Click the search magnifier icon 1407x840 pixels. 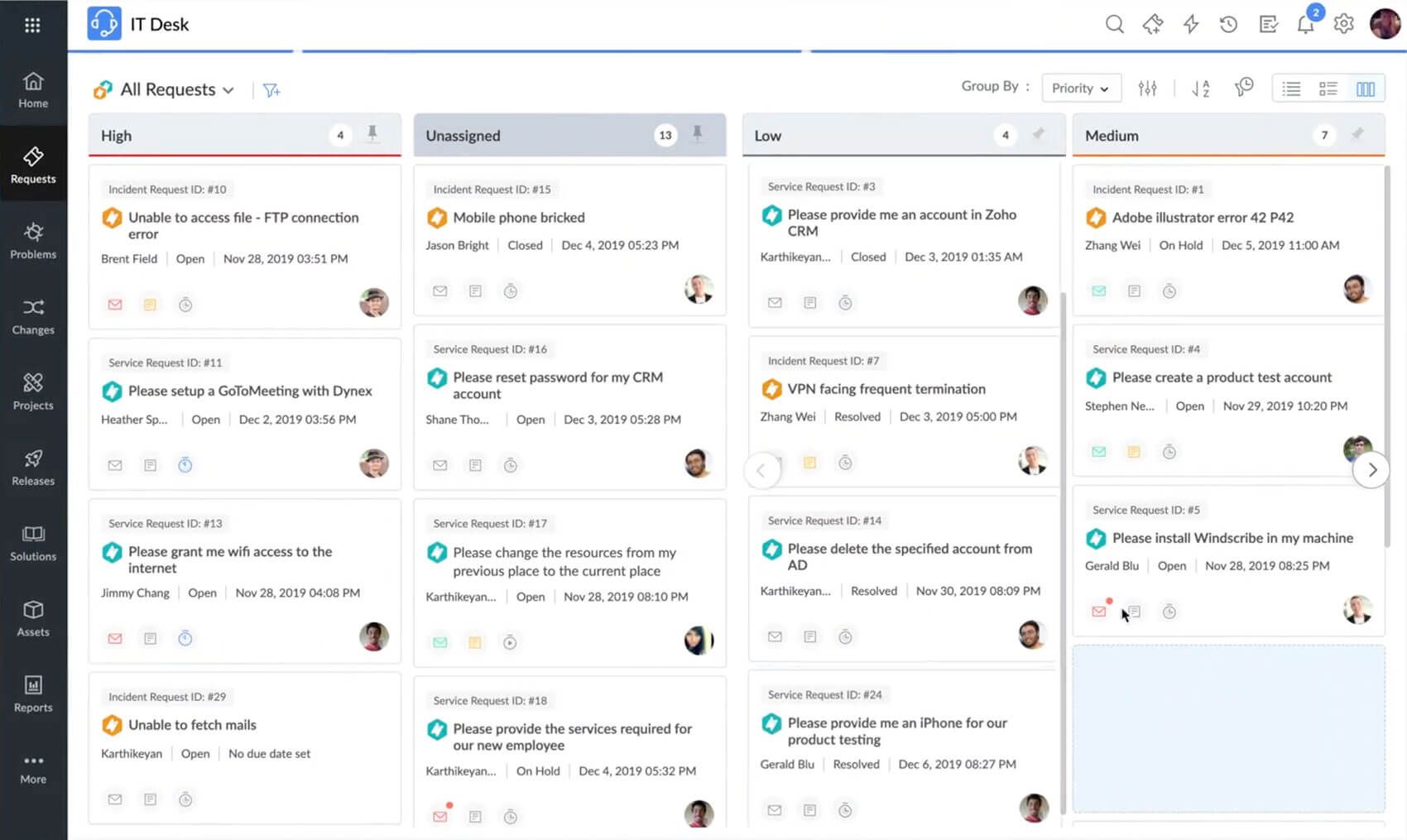point(1115,24)
